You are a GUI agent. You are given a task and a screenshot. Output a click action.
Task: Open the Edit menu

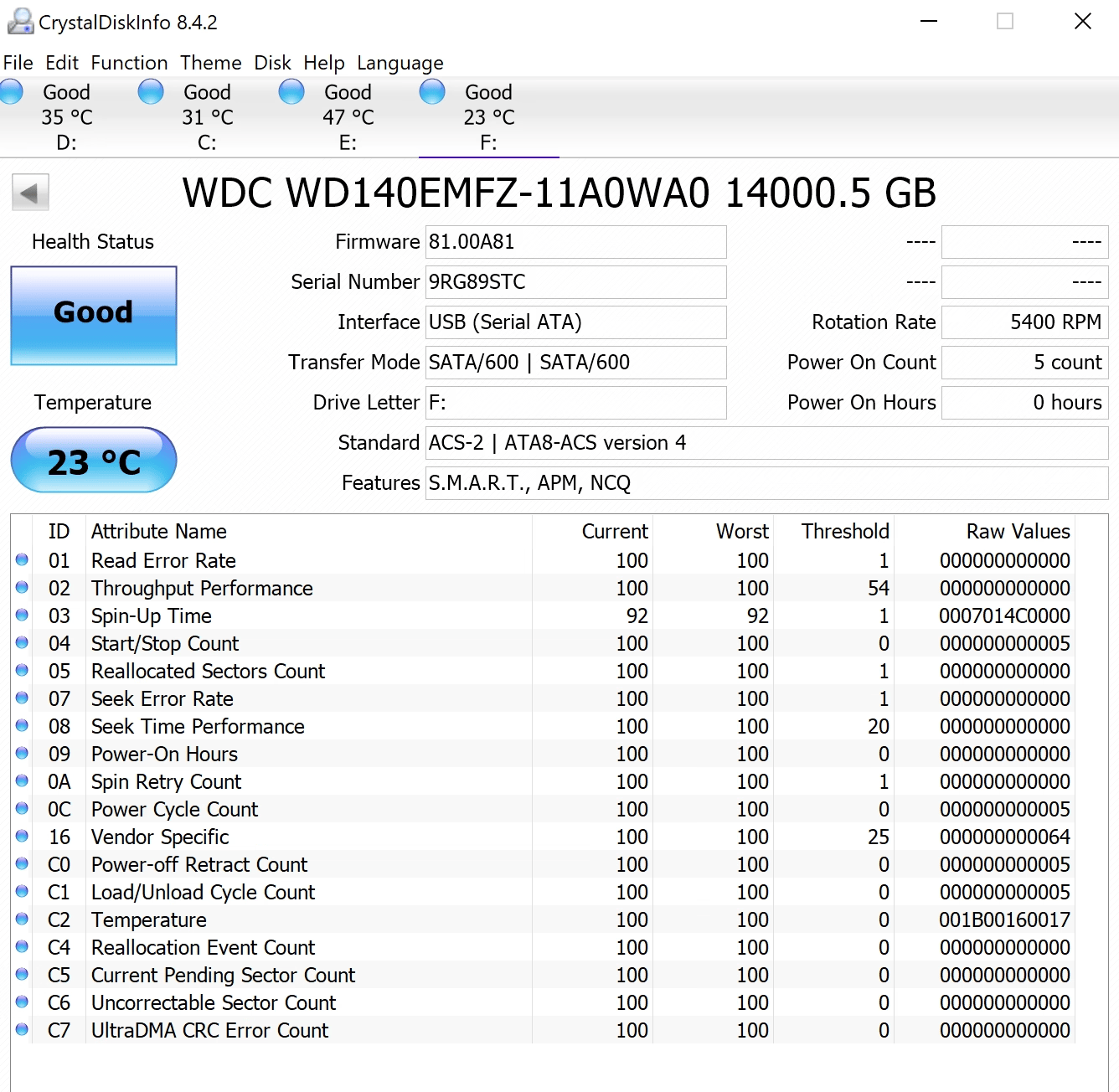point(62,63)
